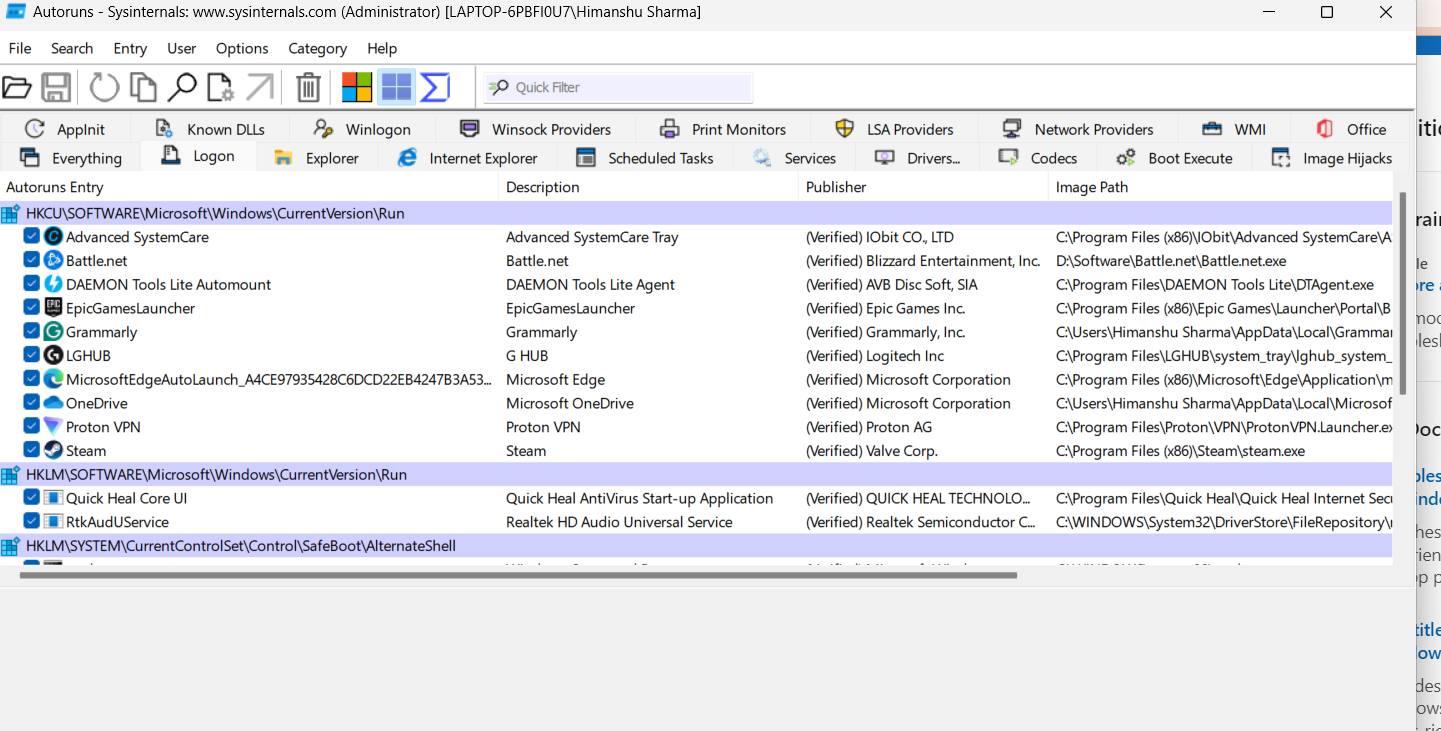Select the HKLM CurrentVersion\Run registry key row
1441x731 pixels.
(x=696, y=474)
